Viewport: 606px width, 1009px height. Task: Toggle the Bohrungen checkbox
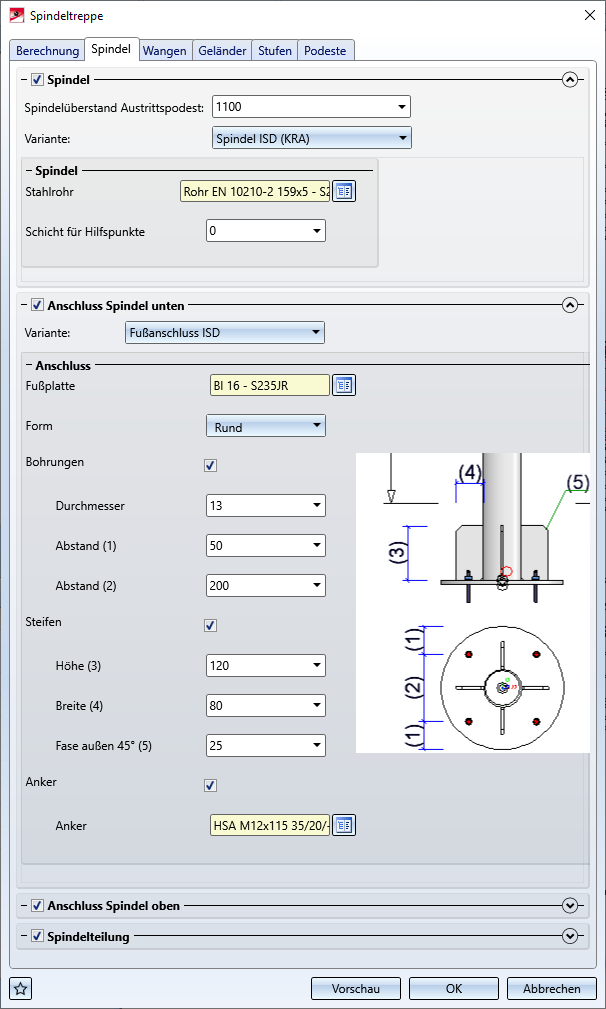point(210,465)
